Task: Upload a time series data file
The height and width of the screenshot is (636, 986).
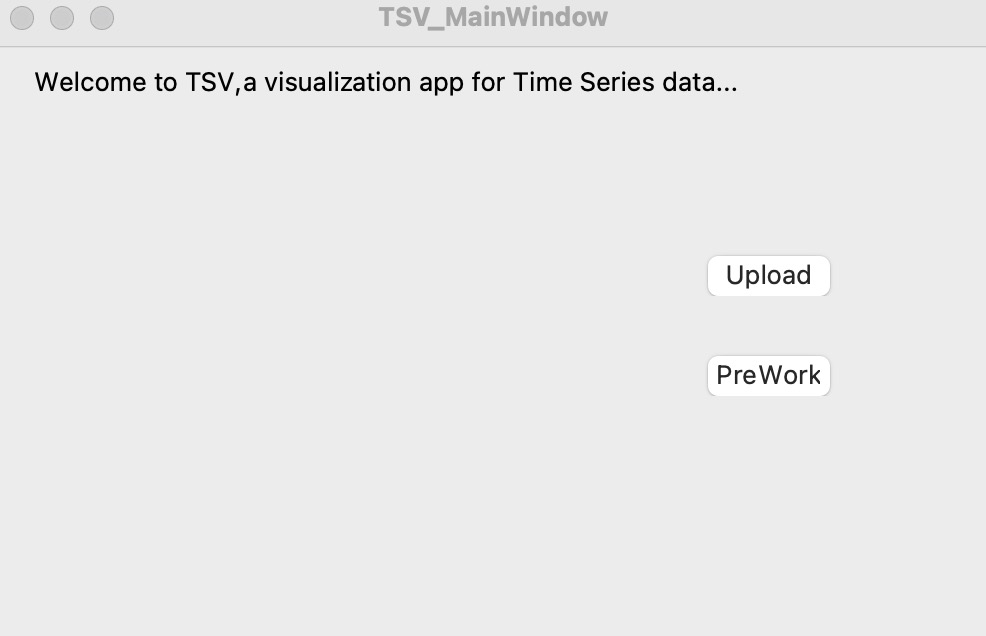Action: (768, 276)
